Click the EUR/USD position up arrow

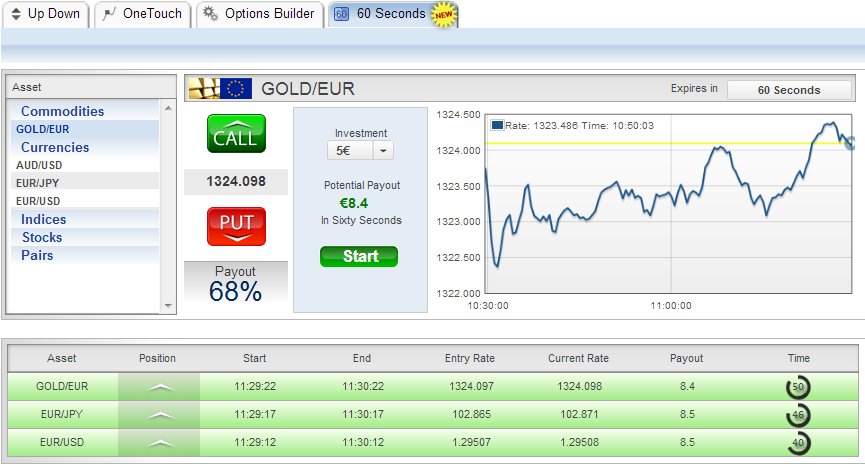click(x=160, y=442)
